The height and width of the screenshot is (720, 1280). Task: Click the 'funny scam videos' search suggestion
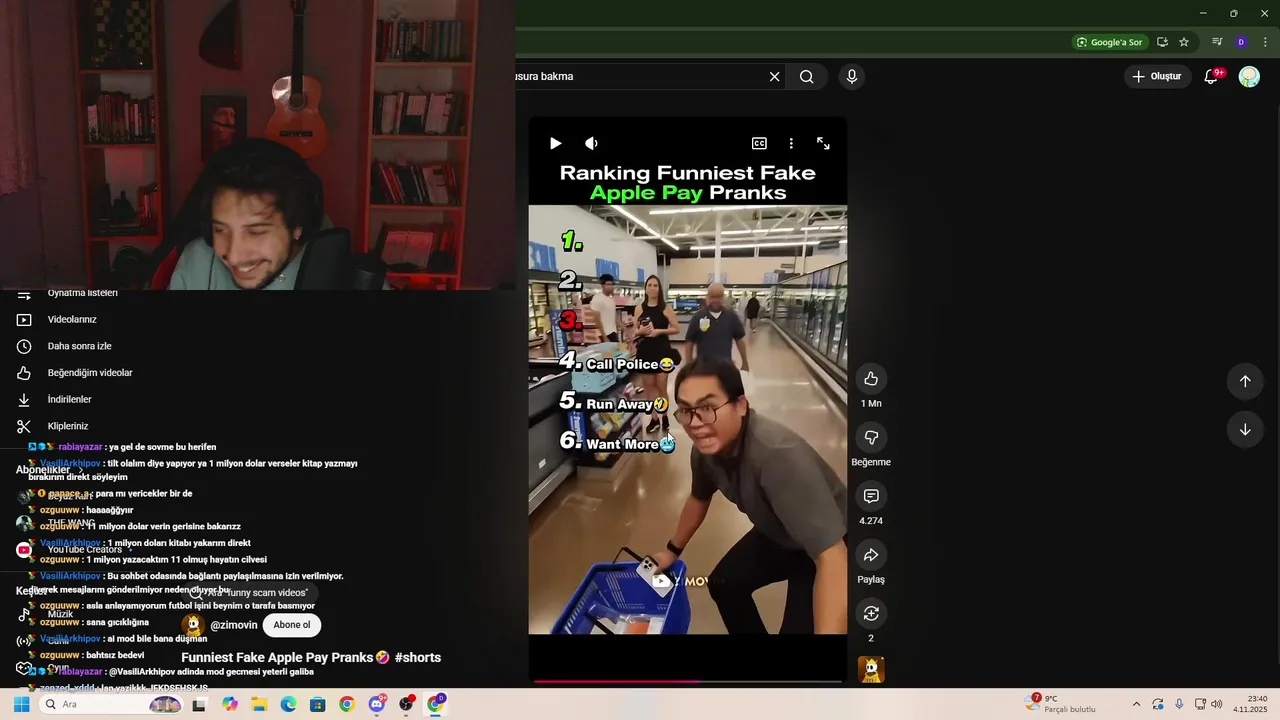point(251,593)
